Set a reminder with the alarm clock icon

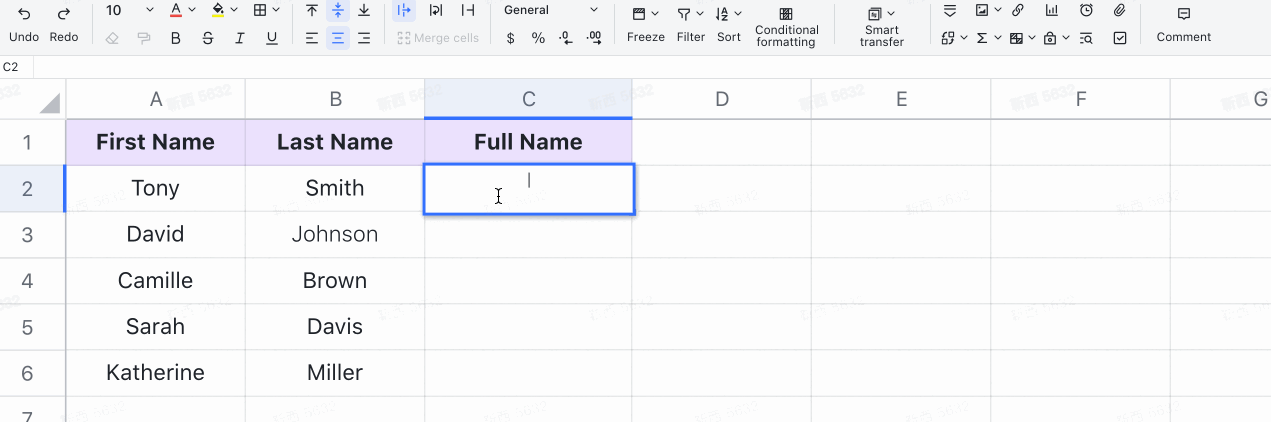tap(1086, 11)
